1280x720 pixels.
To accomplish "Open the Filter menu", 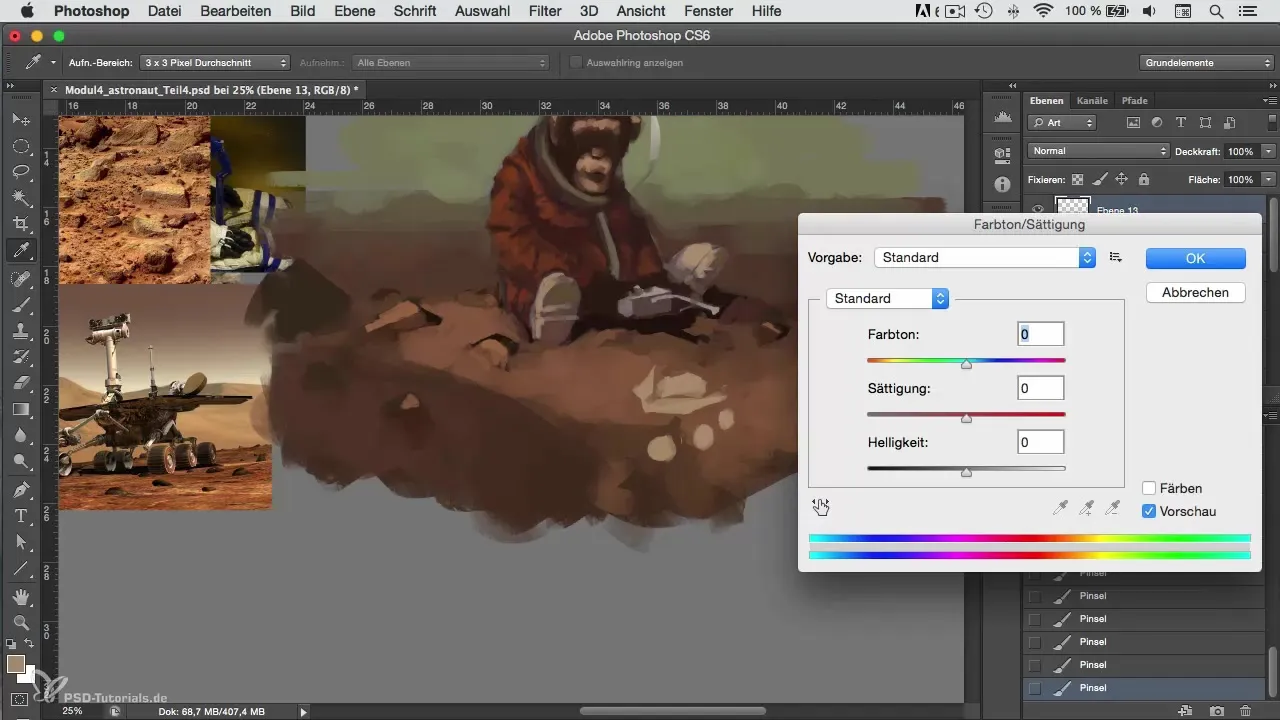I will 545,11.
